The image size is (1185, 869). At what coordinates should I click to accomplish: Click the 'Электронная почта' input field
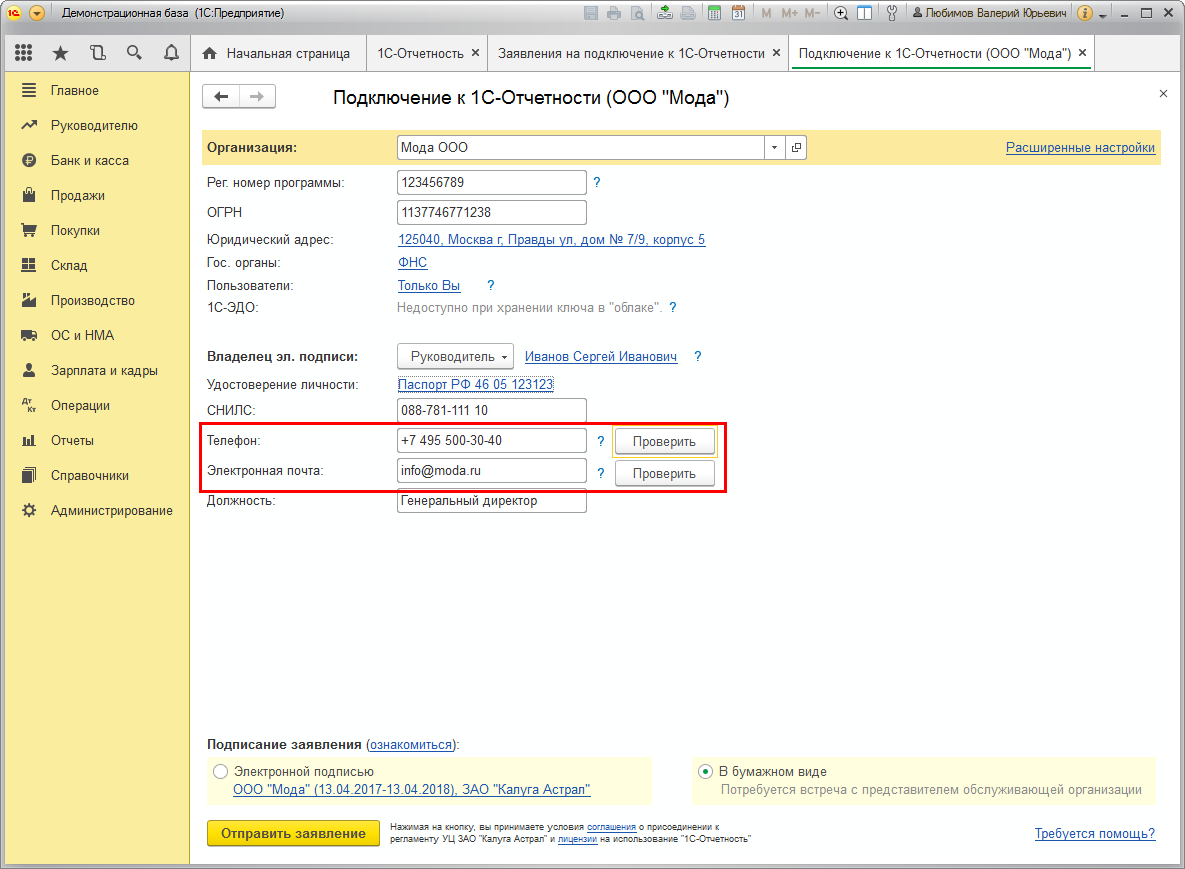click(x=491, y=471)
